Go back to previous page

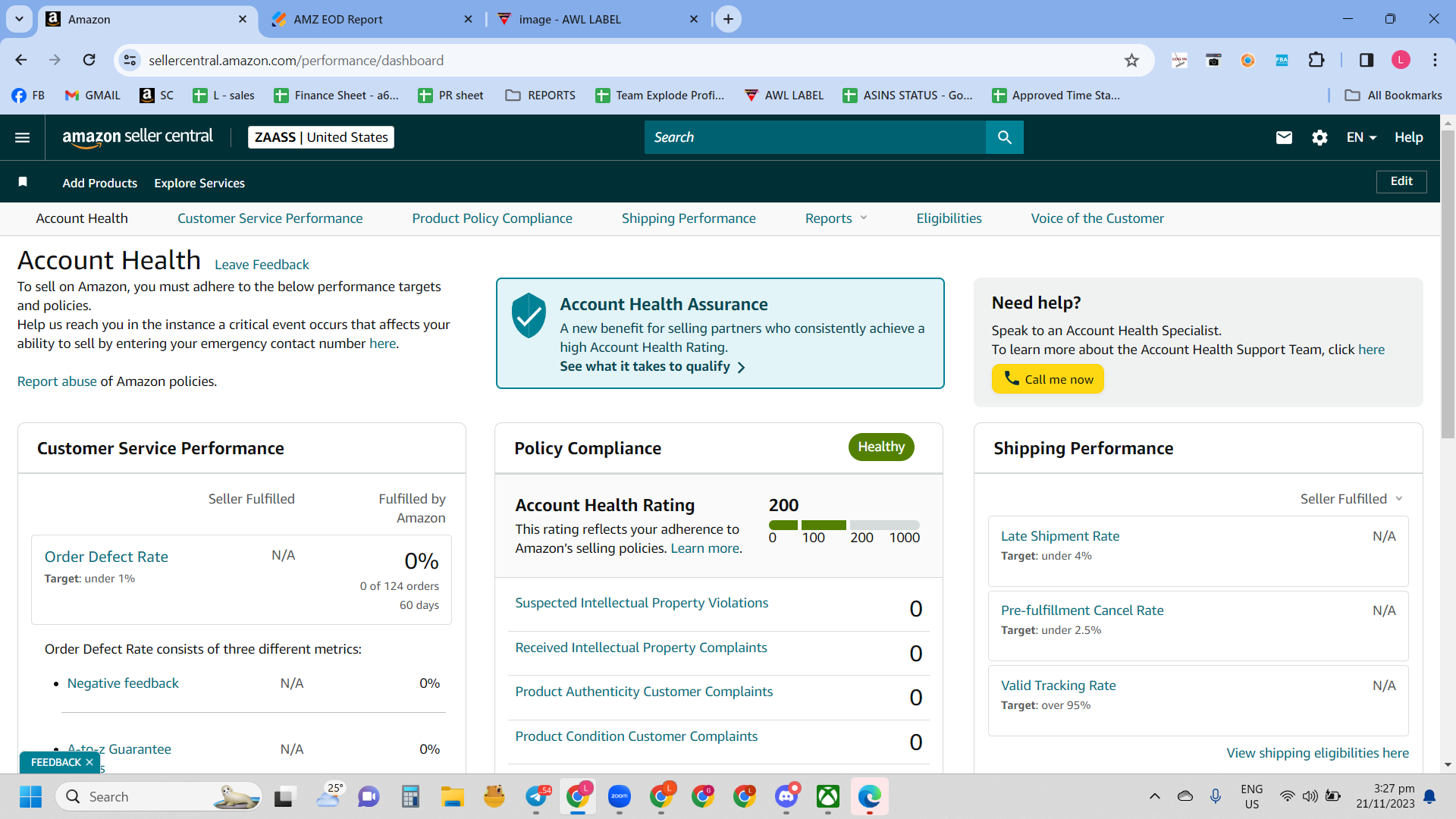[x=21, y=60]
